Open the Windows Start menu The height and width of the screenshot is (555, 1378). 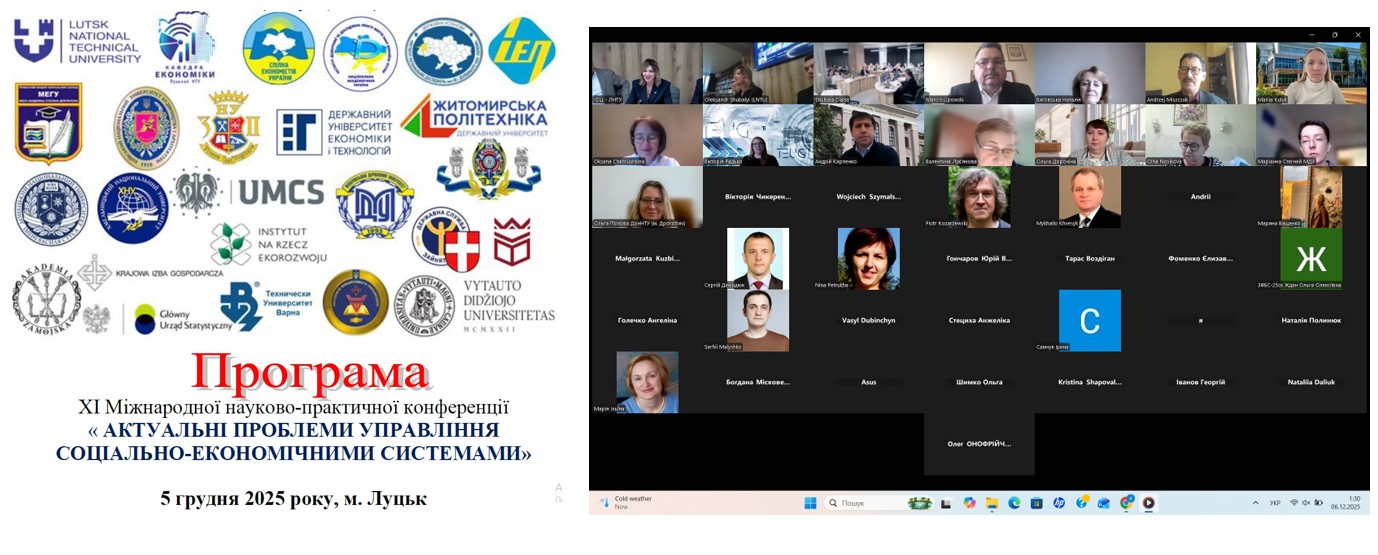[x=810, y=503]
